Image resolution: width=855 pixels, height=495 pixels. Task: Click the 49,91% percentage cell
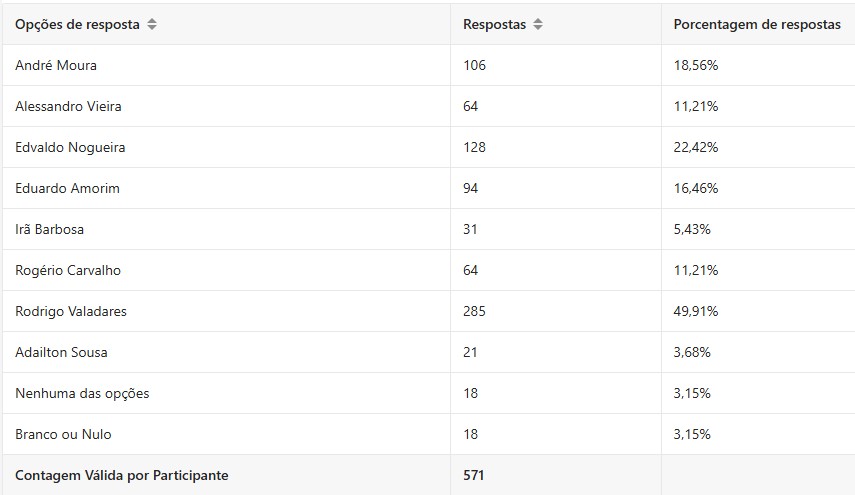696,311
